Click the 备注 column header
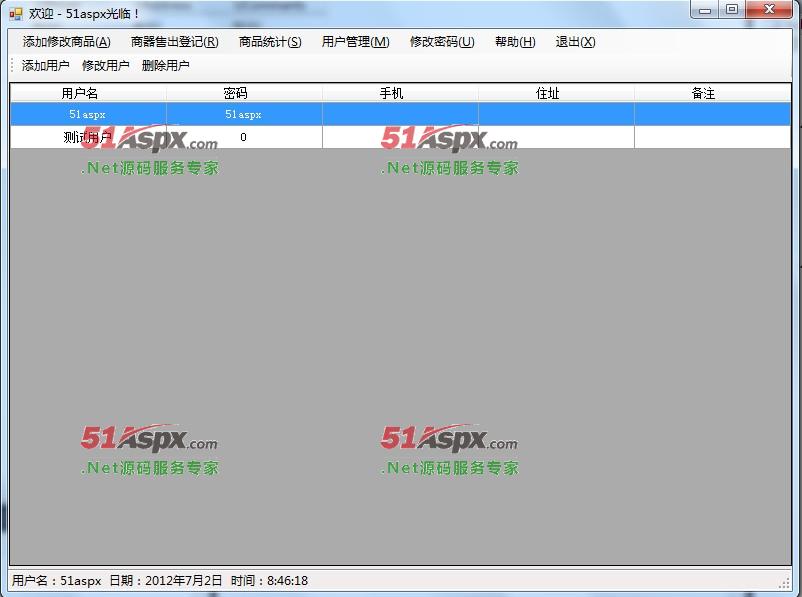 coord(713,92)
